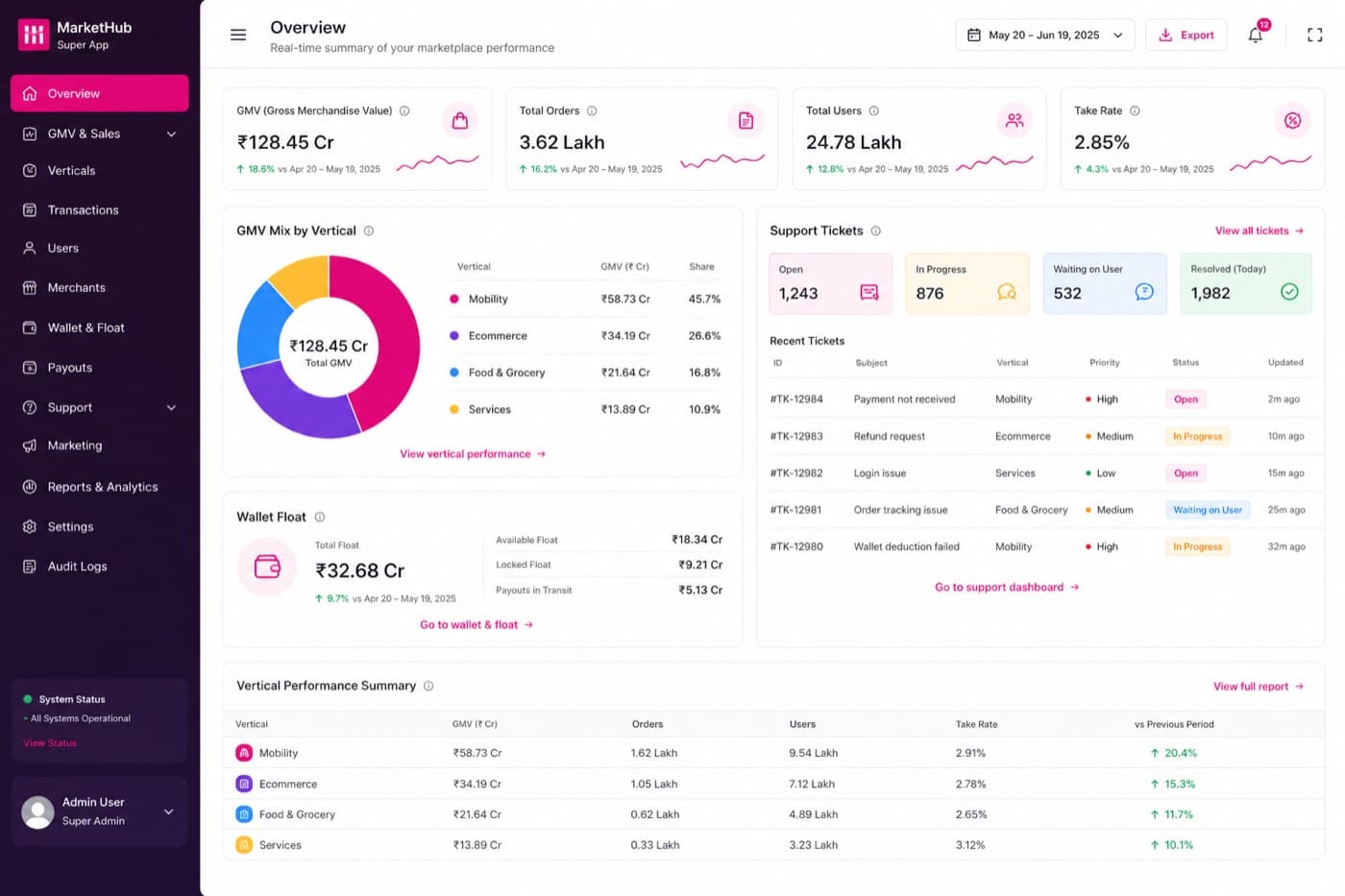Click the blue Food & Grocery donut segment
This screenshot has height=896, width=1345.
click(259, 327)
